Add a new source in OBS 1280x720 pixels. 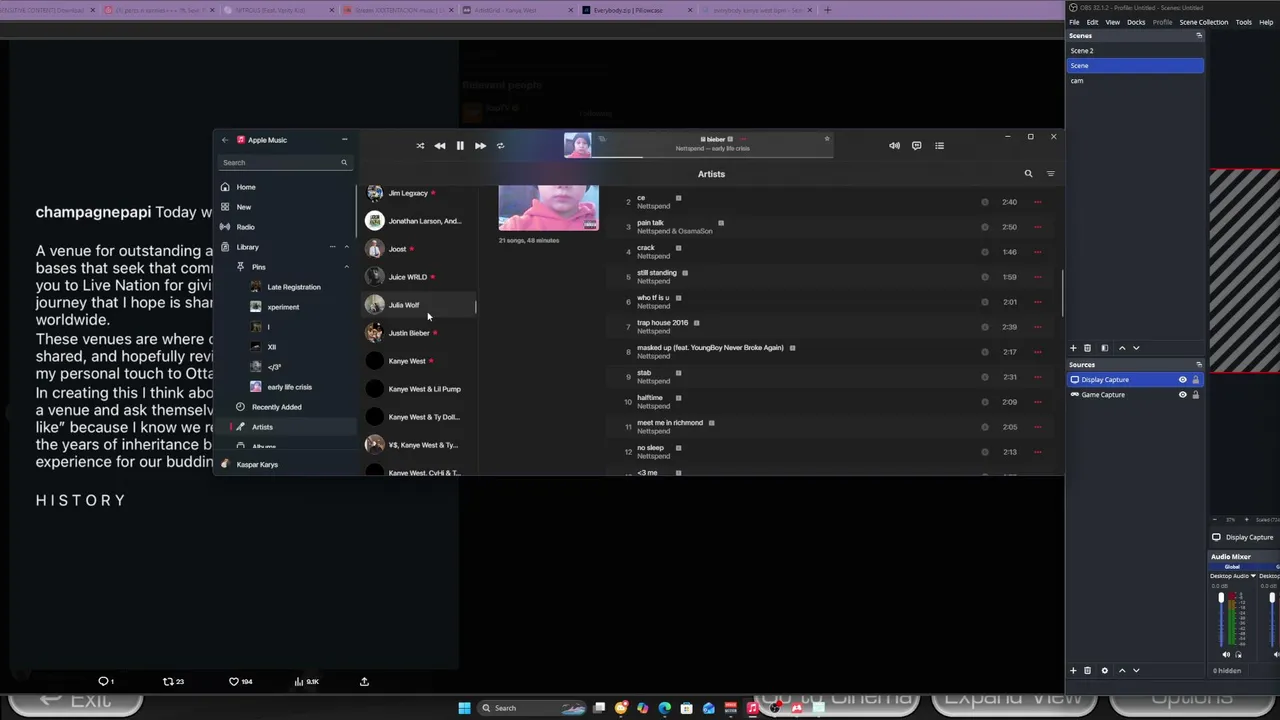click(1073, 671)
